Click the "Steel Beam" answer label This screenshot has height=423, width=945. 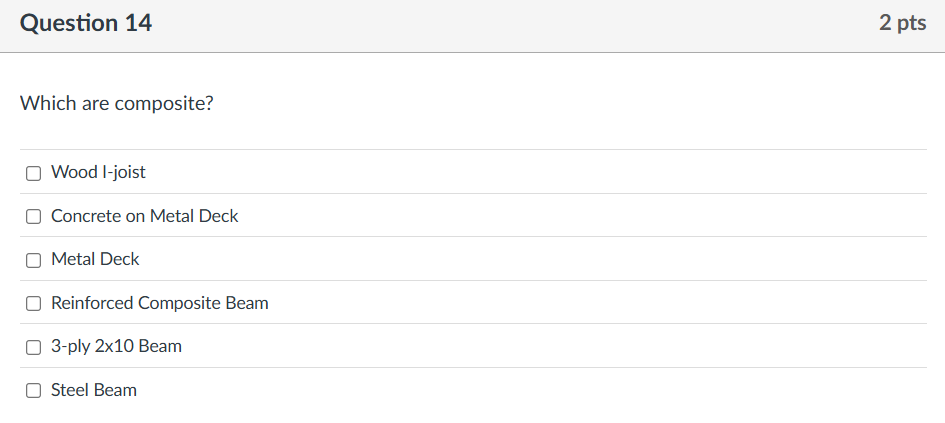(94, 390)
